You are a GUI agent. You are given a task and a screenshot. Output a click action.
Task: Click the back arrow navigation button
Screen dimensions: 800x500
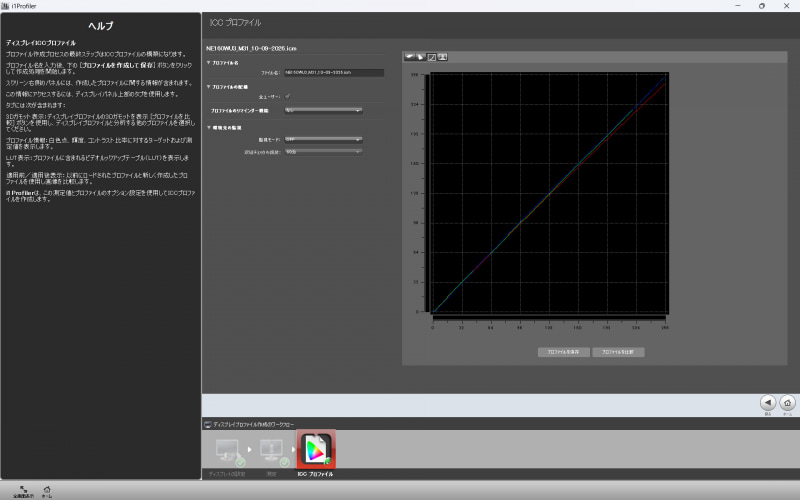tap(768, 403)
